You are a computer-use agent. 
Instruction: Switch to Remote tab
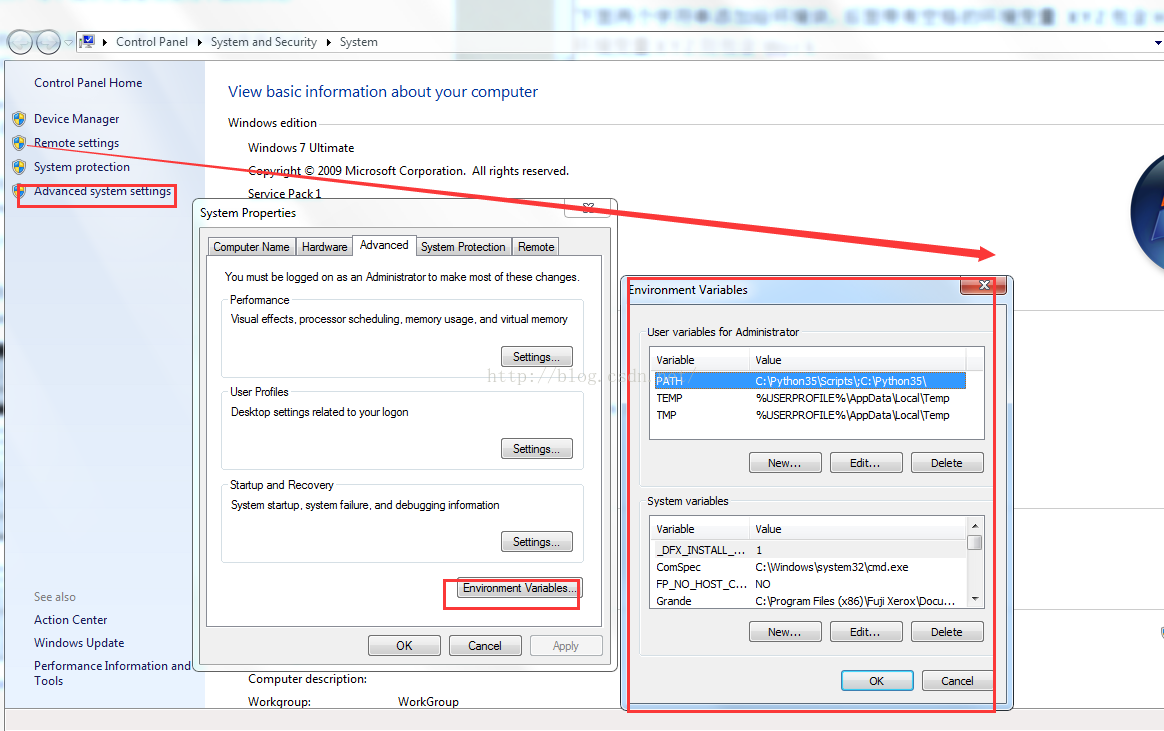tap(536, 246)
